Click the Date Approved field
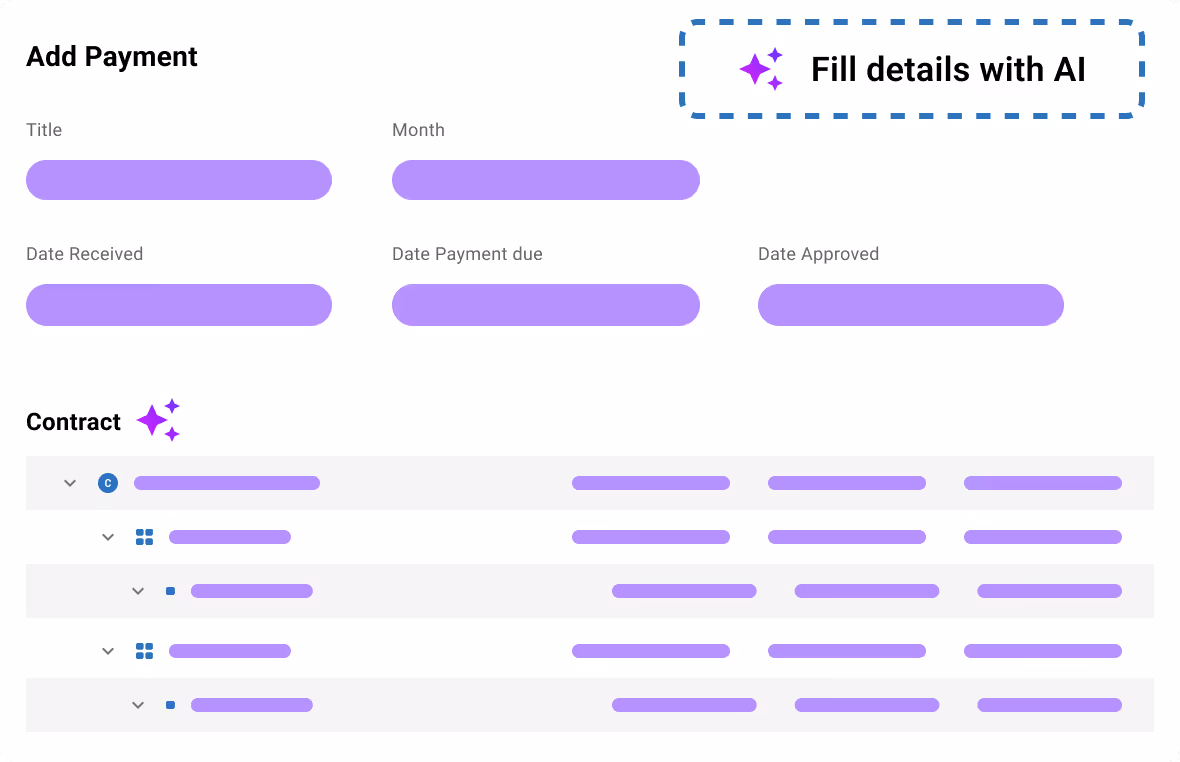This screenshot has height=762, width=1180. point(911,305)
